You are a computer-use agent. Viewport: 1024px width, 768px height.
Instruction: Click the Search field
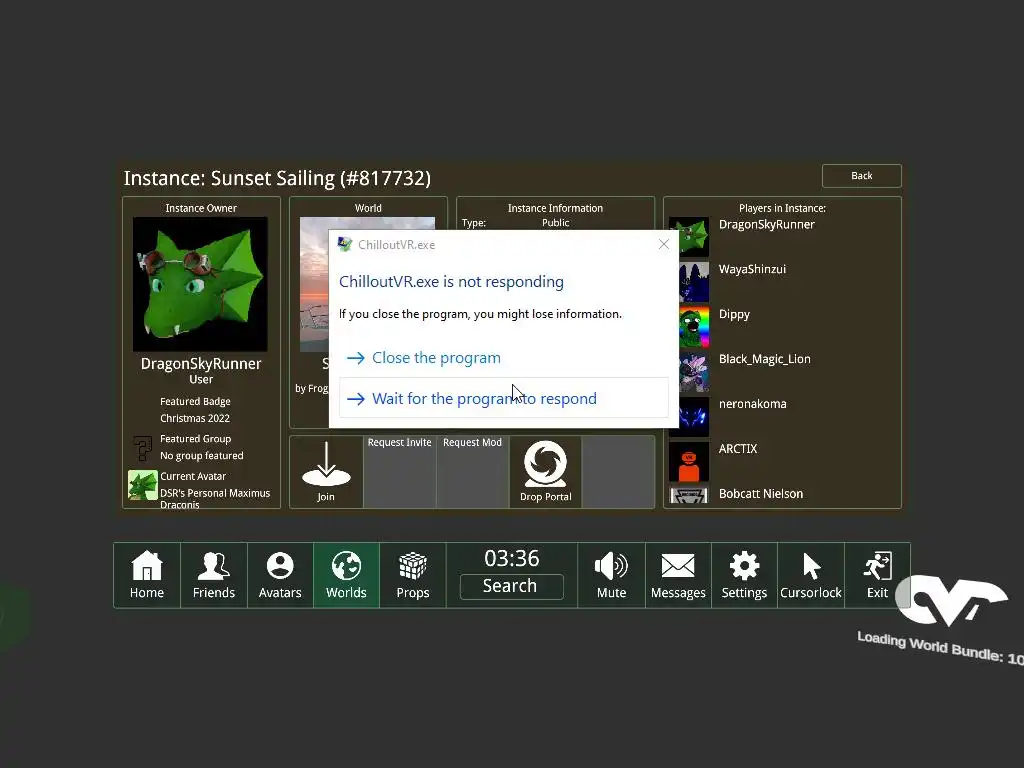click(x=511, y=586)
